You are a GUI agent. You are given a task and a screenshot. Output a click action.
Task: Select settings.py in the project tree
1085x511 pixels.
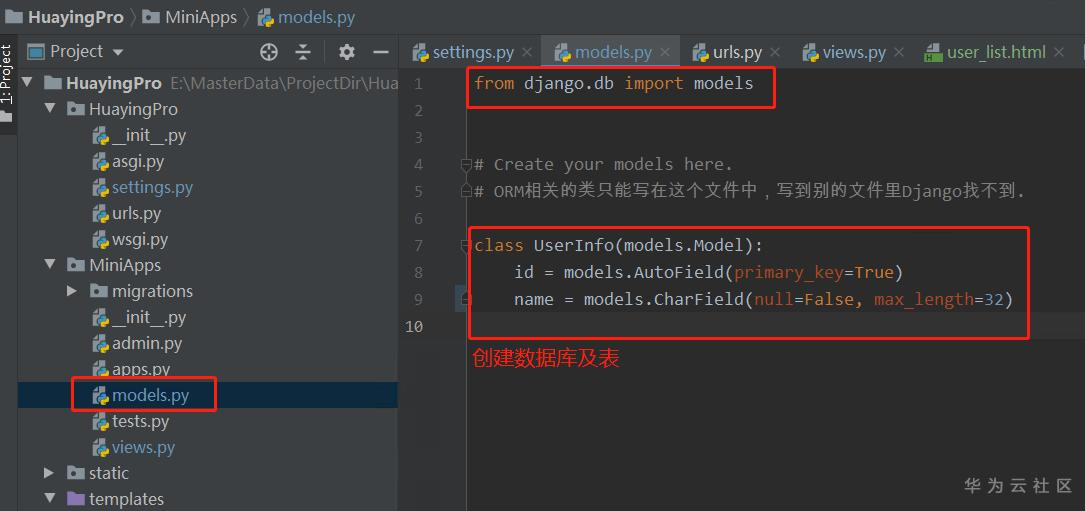[152, 188]
